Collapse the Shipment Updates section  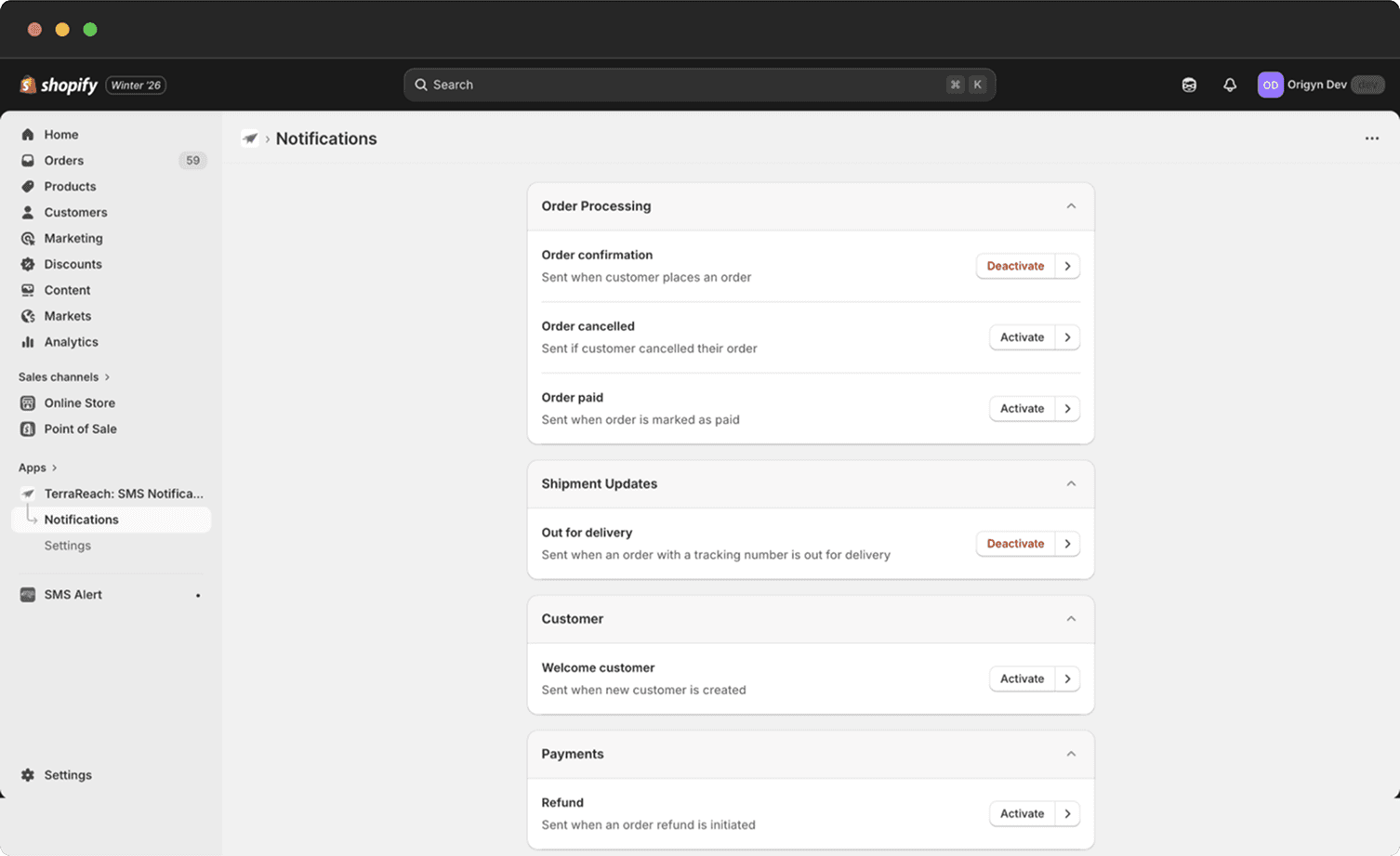(x=1071, y=484)
